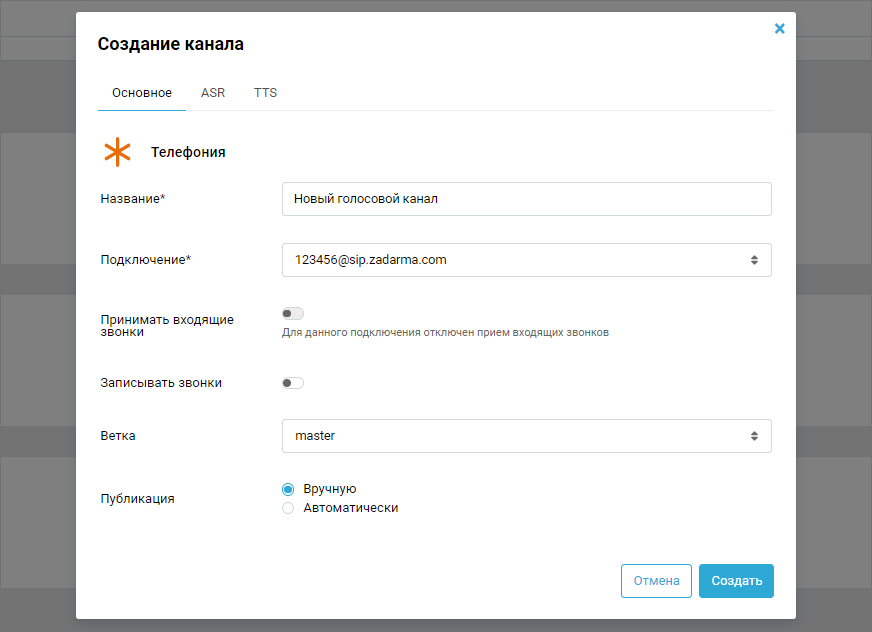Click the Публикация field label

pyautogui.click(x=138, y=499)
